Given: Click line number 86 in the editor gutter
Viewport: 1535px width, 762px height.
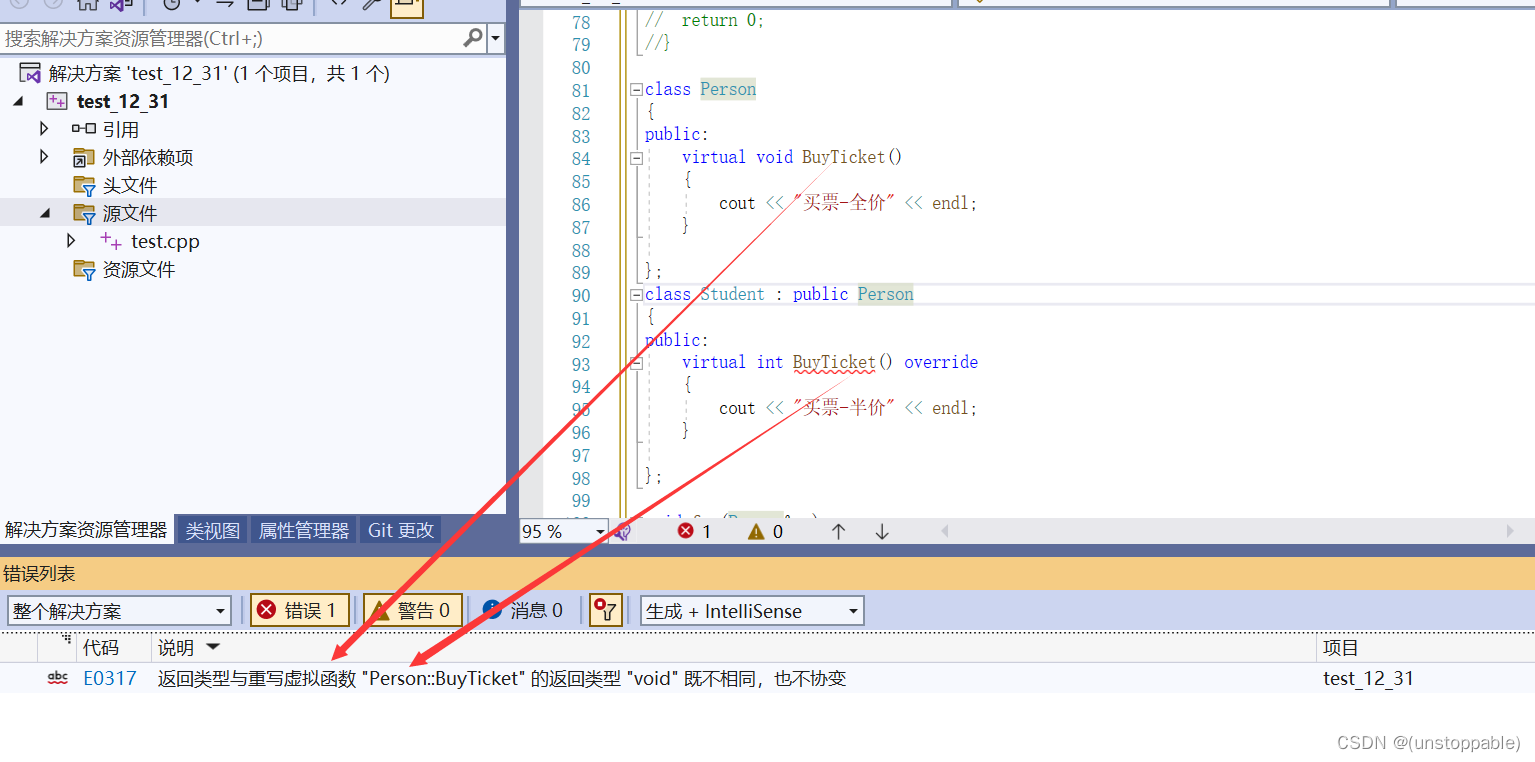Looking at the screenshot, I should click(x=581, y=204).
